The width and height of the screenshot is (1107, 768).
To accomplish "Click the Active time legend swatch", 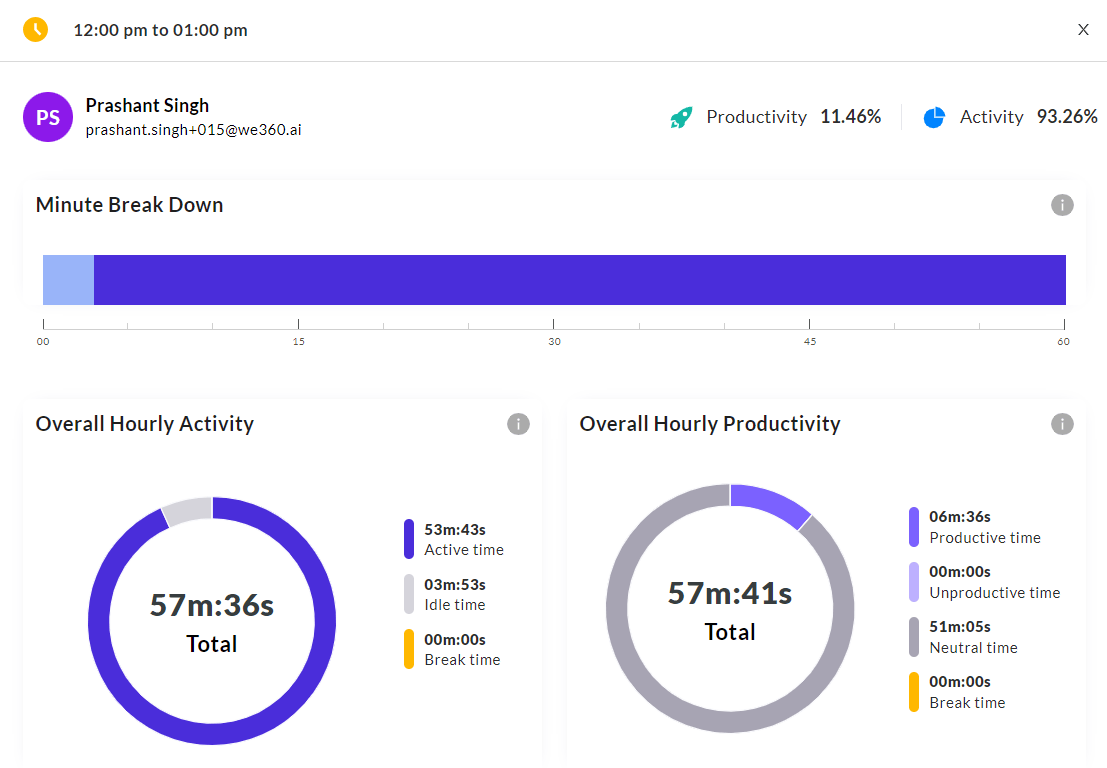I will pyautogui.click(x=409, y=539).
